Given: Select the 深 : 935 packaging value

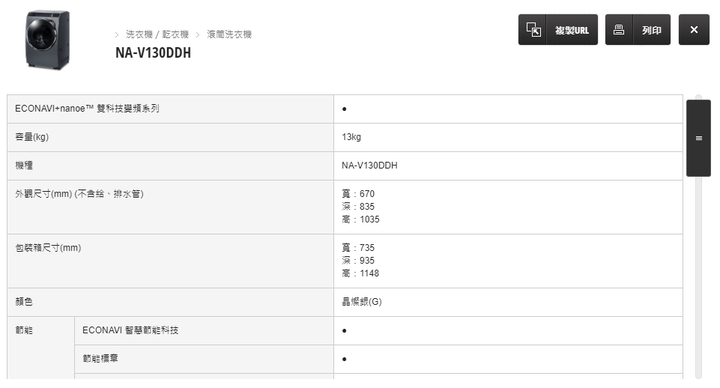Looking at the screenshot, I should 358,261.
